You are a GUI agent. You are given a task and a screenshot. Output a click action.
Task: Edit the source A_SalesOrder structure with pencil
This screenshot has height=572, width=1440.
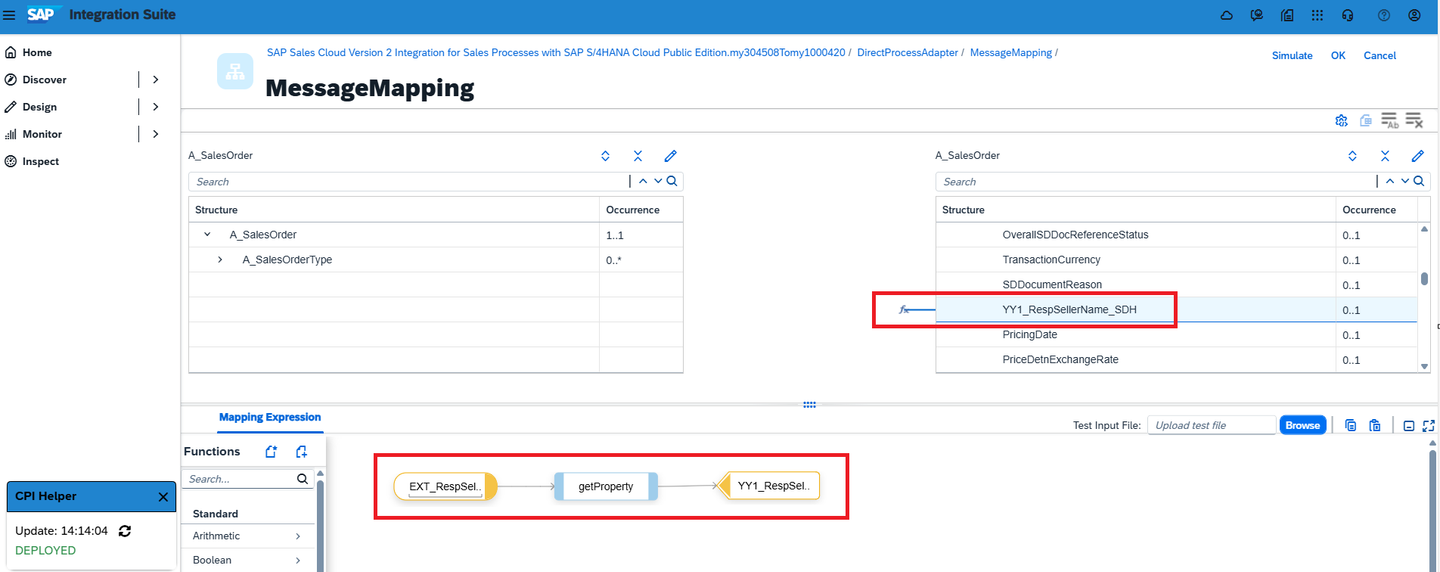(670, 156)
